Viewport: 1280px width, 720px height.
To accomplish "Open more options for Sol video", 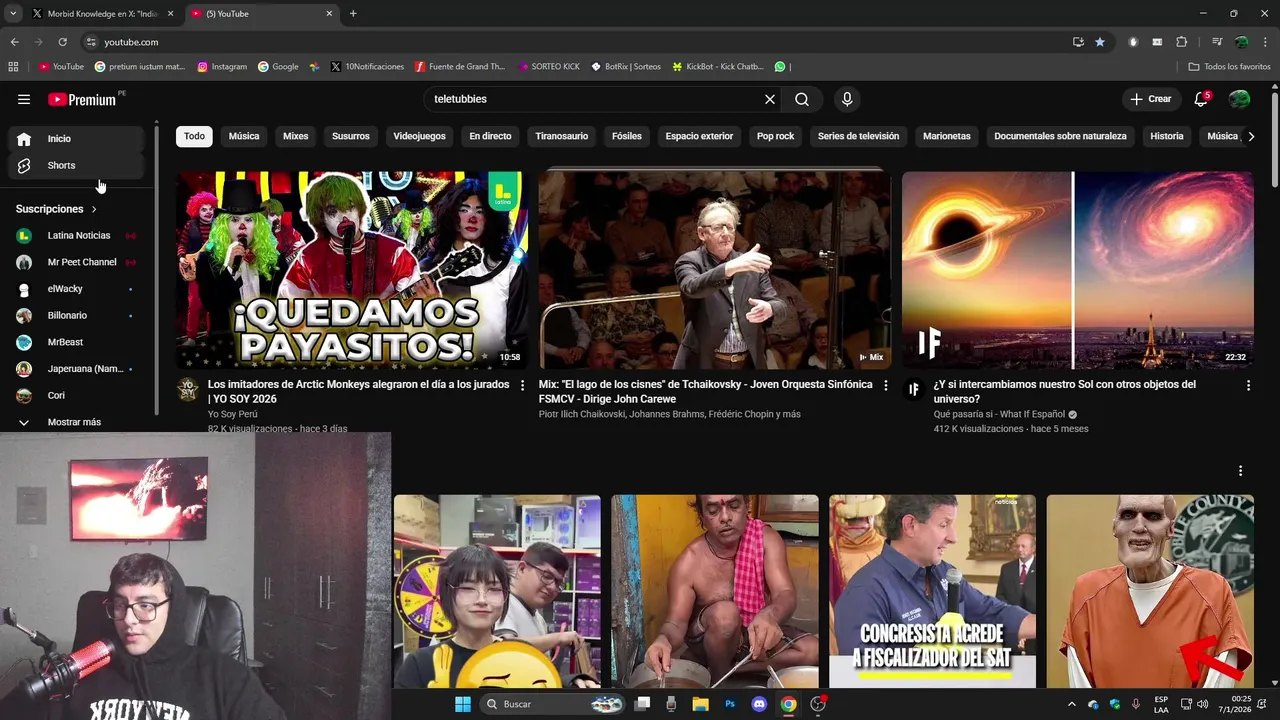I will coord(1248,385).
